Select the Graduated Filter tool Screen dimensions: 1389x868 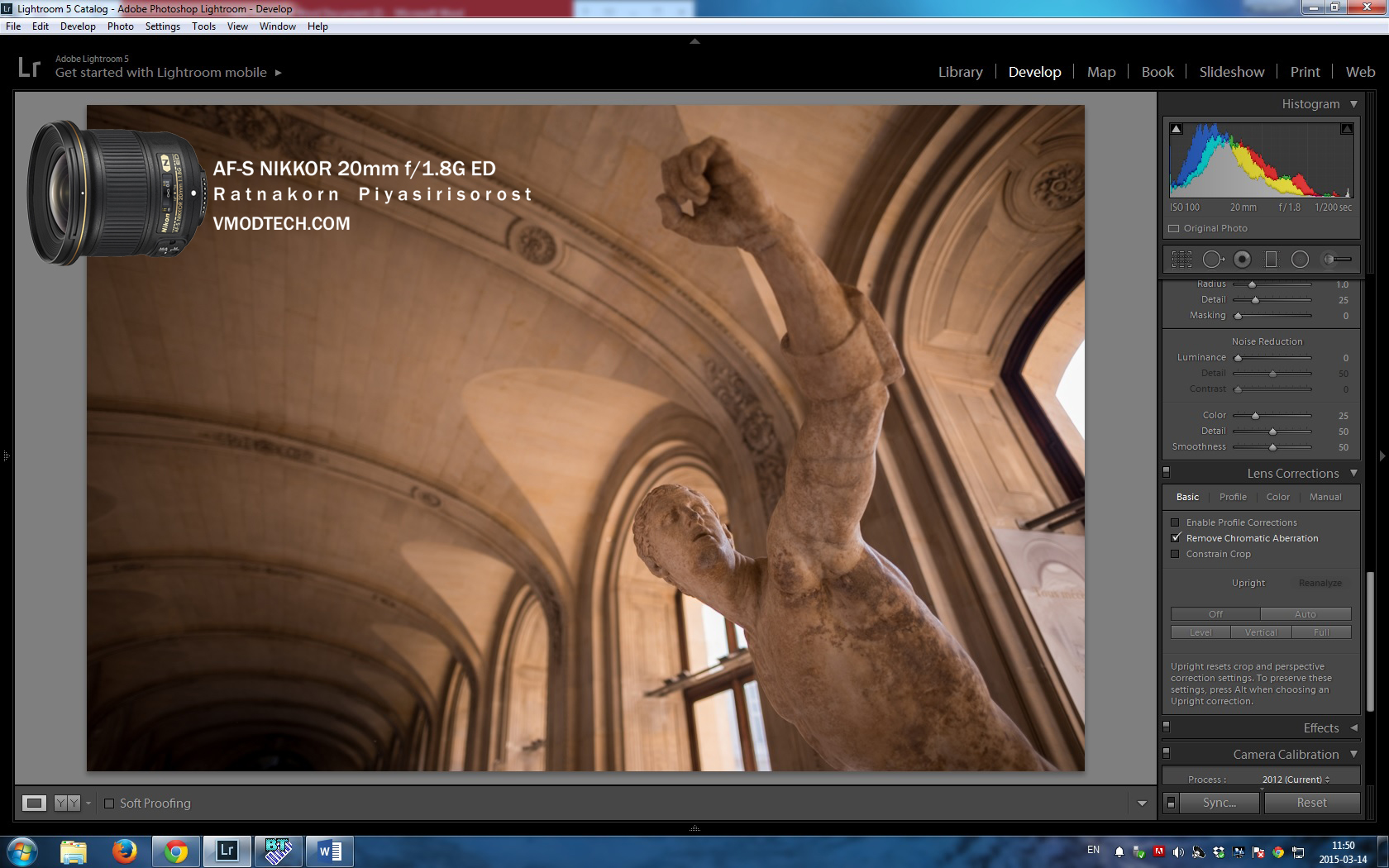[x=1271, y=260]
